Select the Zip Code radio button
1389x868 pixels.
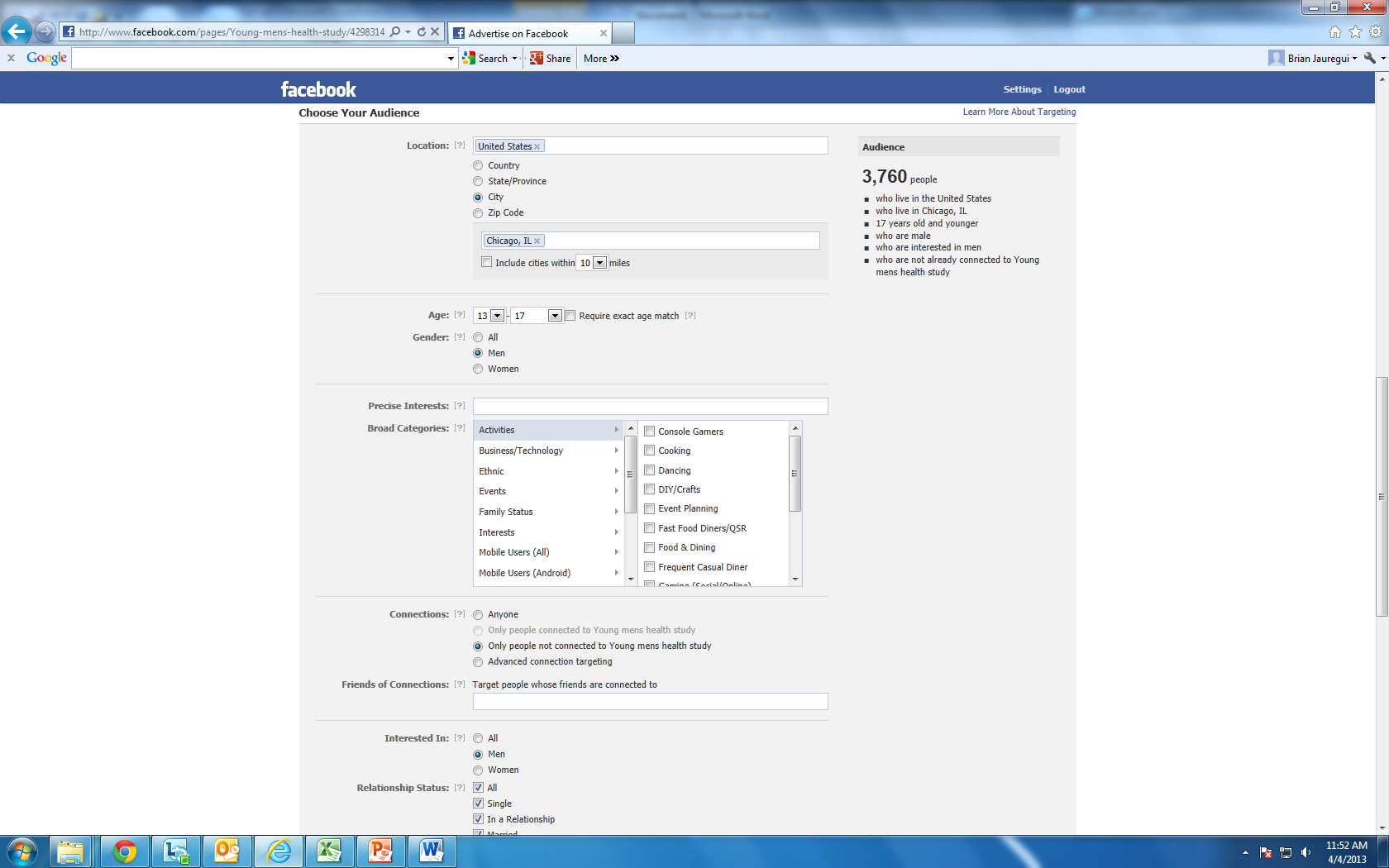[478, 213]
